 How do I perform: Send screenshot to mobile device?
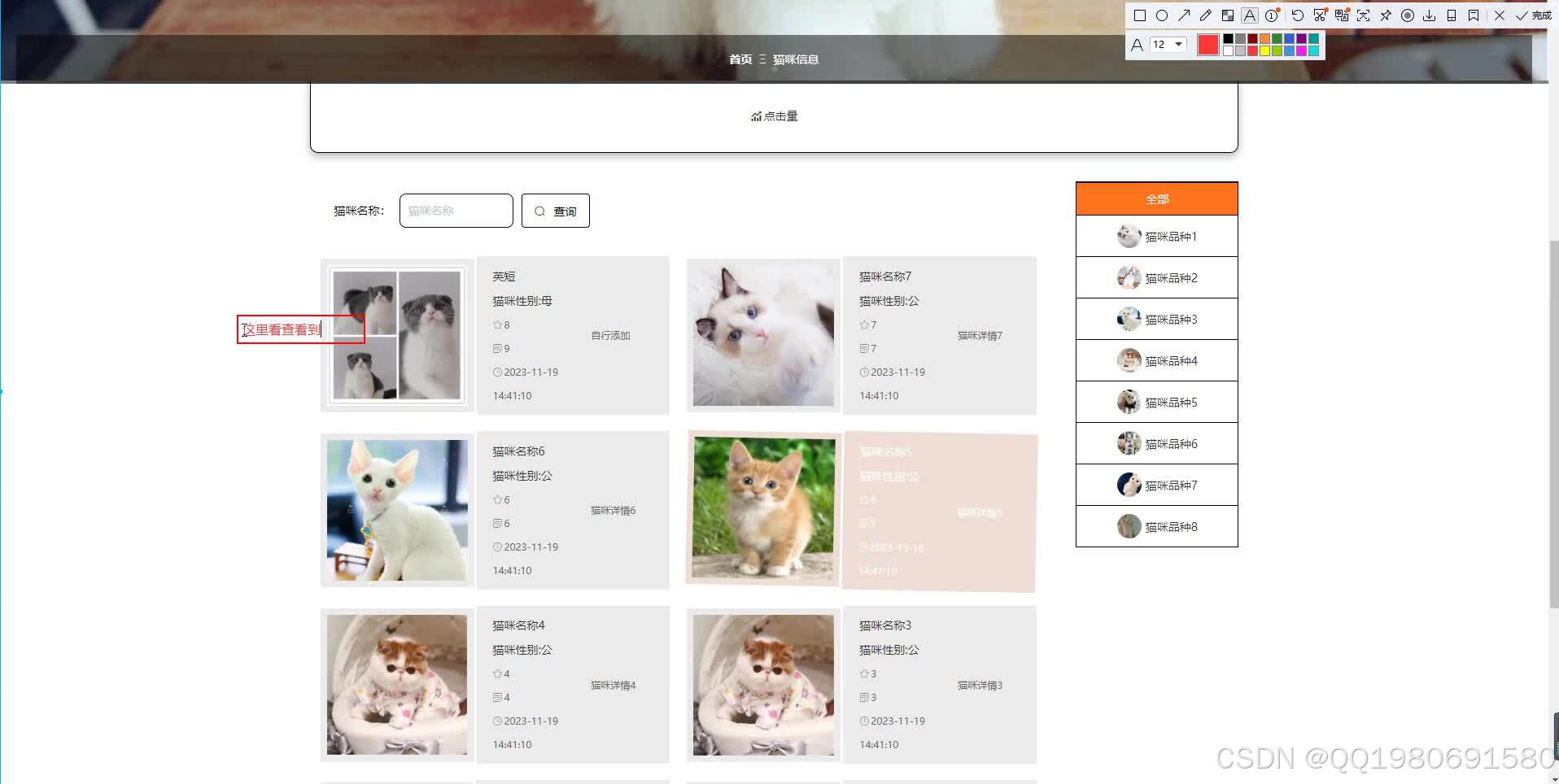tap(1452, 15)
